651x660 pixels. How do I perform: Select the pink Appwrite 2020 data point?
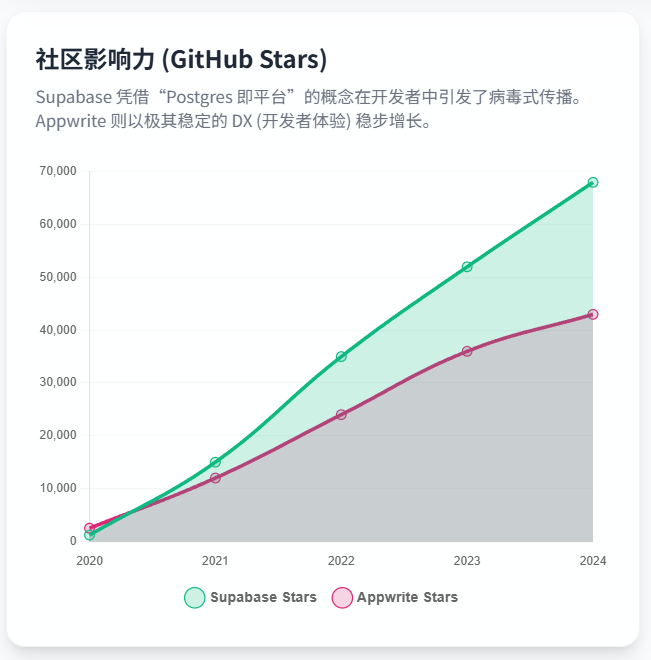click(x=89, y=528)
